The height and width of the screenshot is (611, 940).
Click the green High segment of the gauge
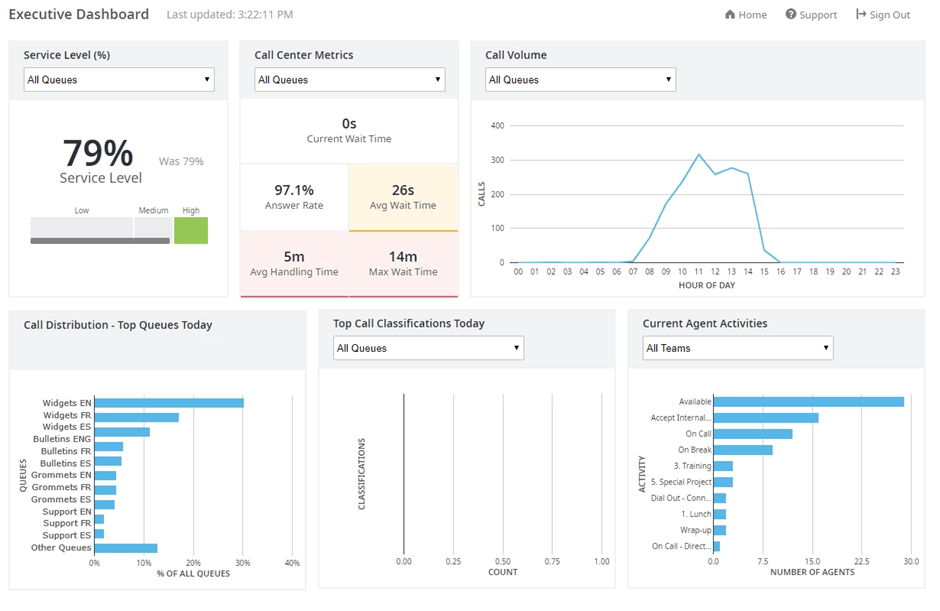coord(192,229)
